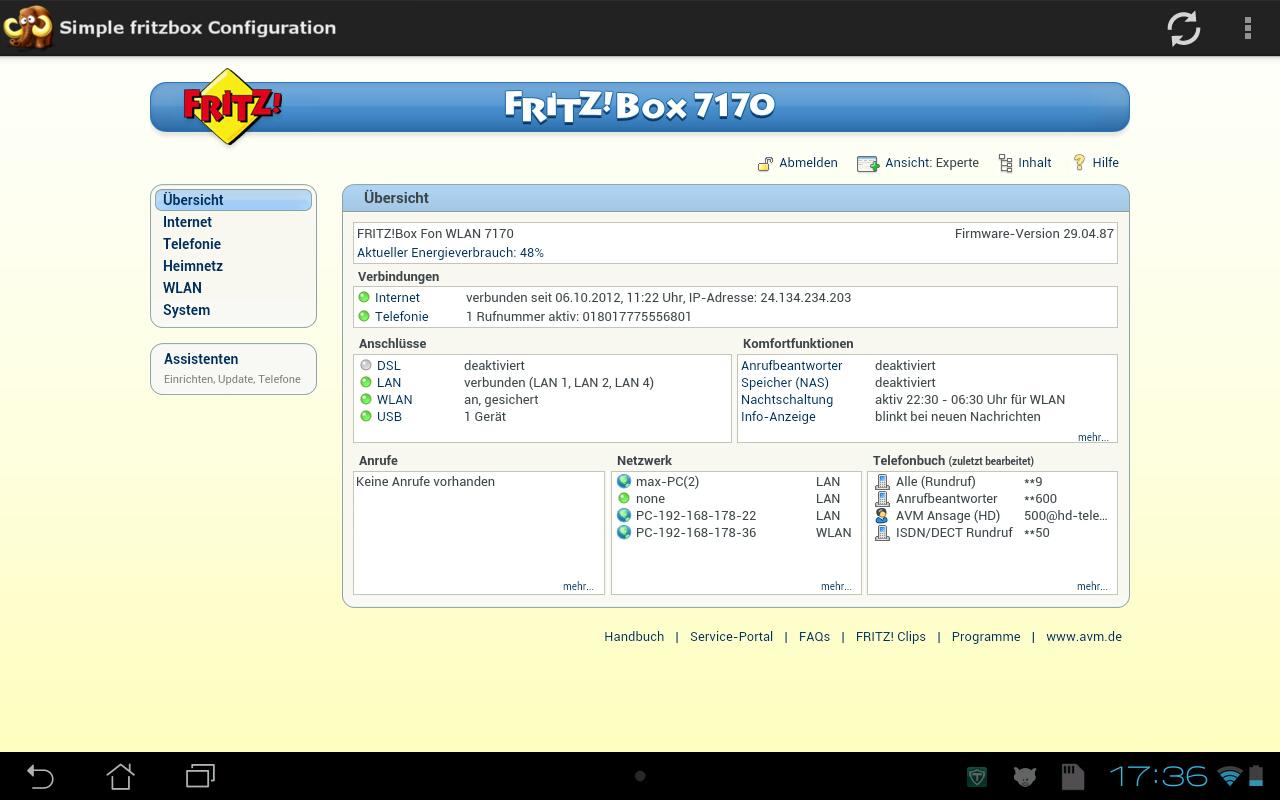Click mehr... in the Komfortfunktionen box

click(x=1093, y=437)
